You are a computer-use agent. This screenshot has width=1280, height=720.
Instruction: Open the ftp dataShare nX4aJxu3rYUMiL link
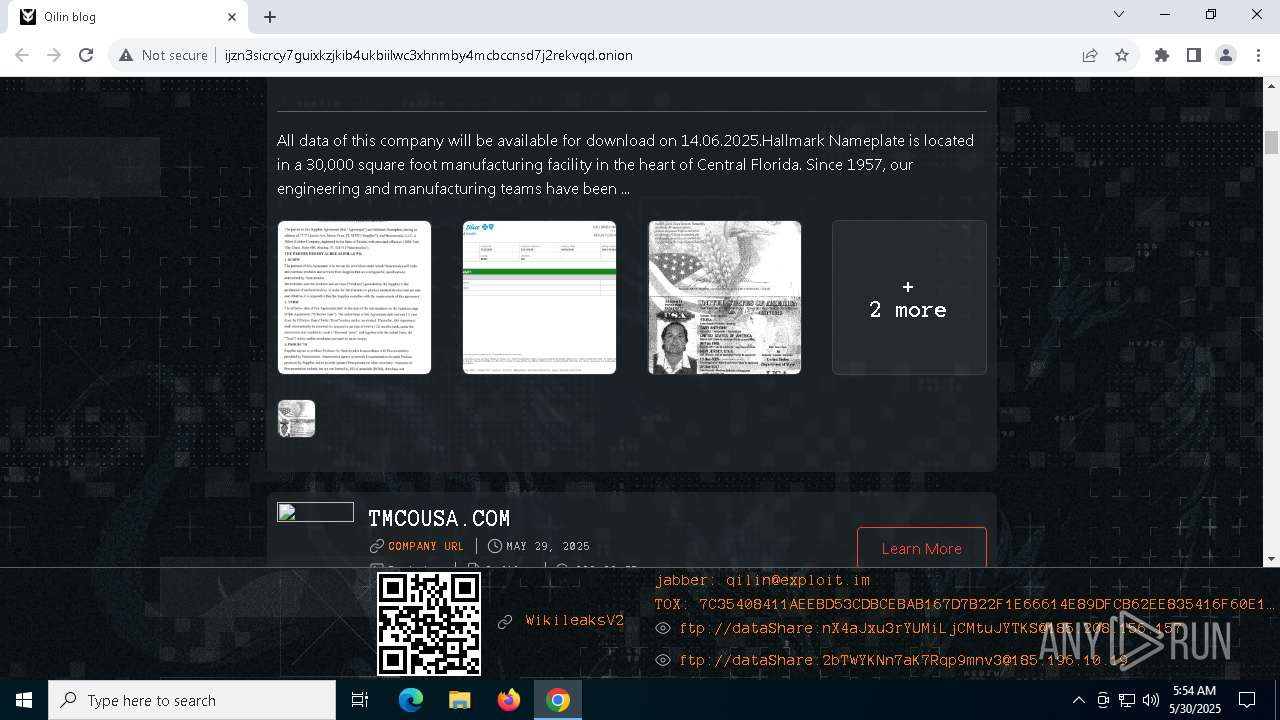(930, 628)
